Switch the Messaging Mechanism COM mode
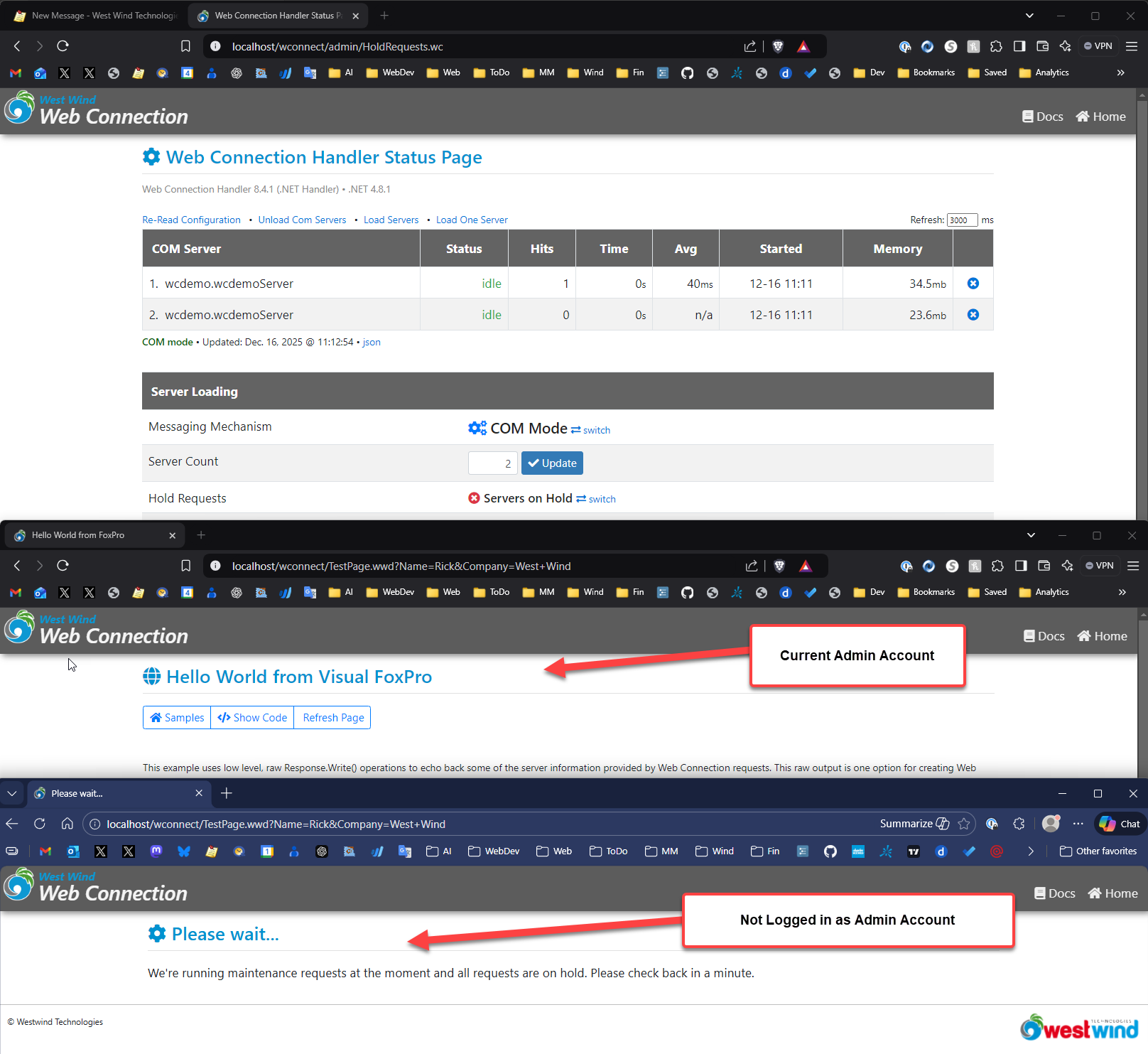This screenshot has width=1148, height=1054. point(590,430)
